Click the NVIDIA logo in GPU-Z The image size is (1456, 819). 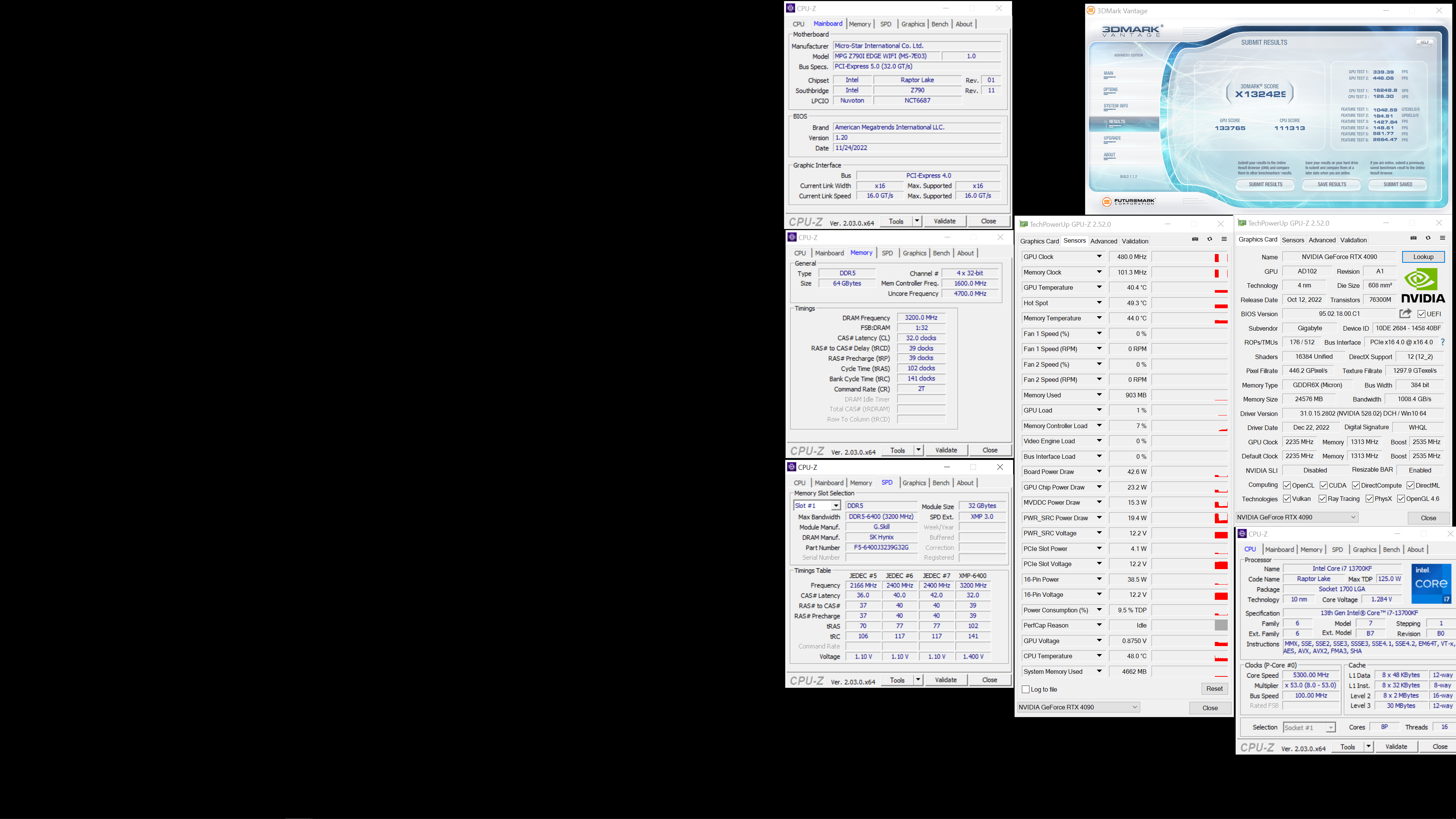1423,286
